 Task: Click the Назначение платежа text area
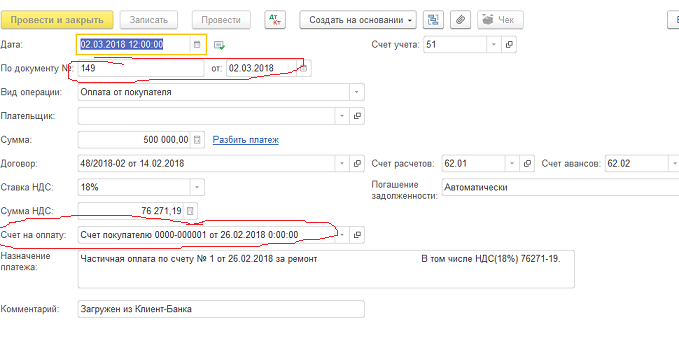[326, 269]
